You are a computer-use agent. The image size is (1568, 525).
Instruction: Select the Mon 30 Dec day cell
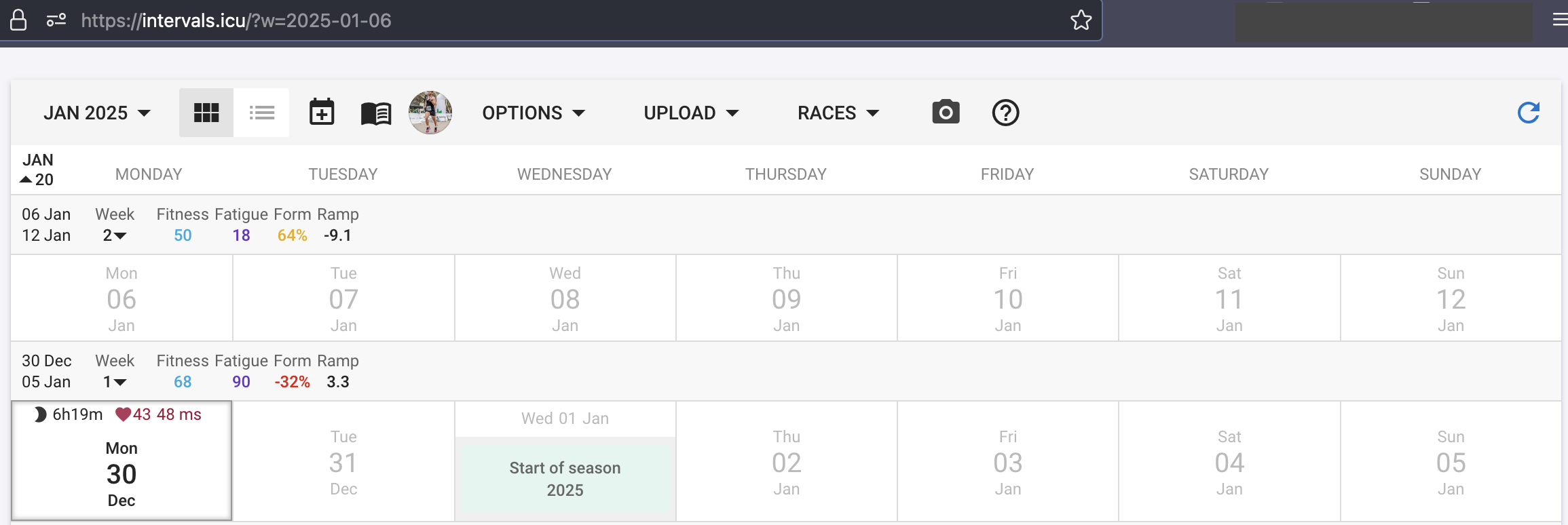122,461
